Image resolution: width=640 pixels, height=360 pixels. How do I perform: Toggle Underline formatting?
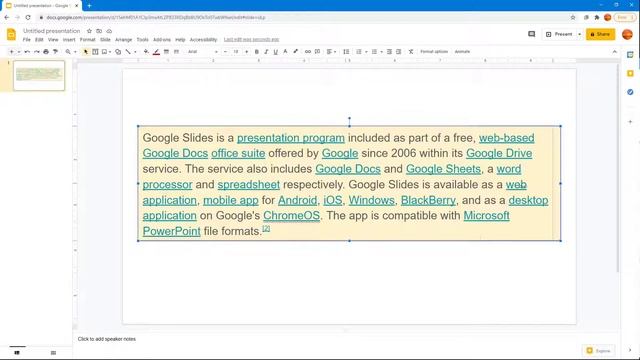pos(276,52)
